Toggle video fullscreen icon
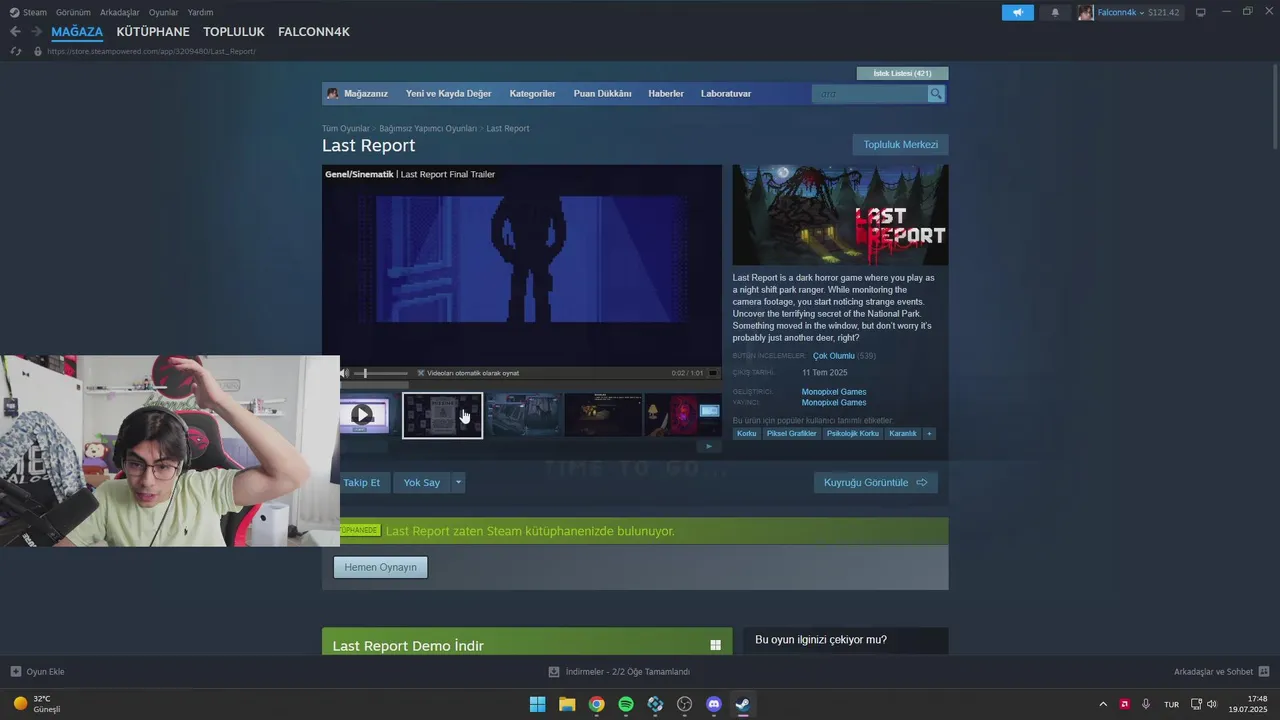 coord(713,373)
